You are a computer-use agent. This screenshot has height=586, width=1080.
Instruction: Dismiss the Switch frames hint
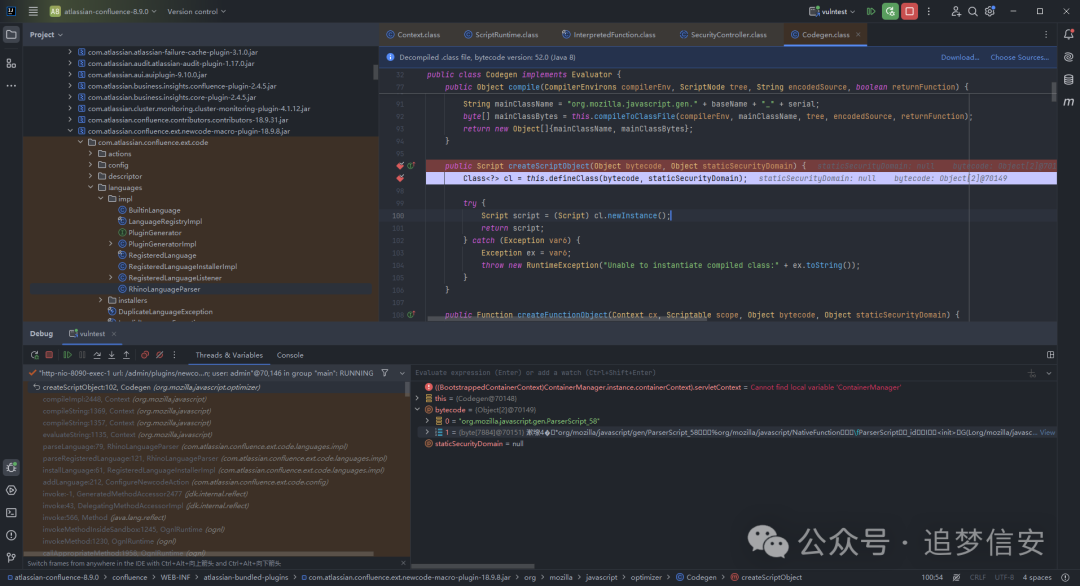pos(403,563)
